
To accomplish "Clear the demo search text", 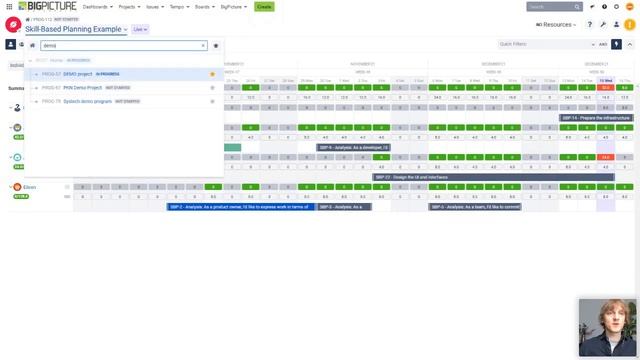I will click(x=203, y=45).
